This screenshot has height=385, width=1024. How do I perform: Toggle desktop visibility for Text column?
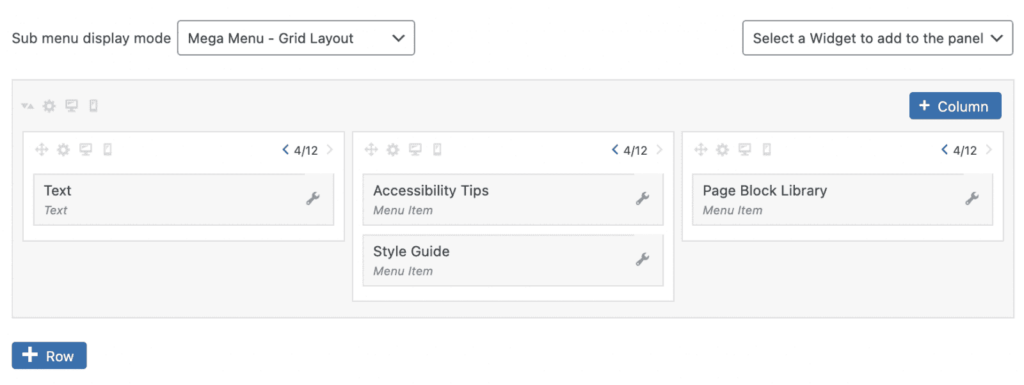click(86, 150)
